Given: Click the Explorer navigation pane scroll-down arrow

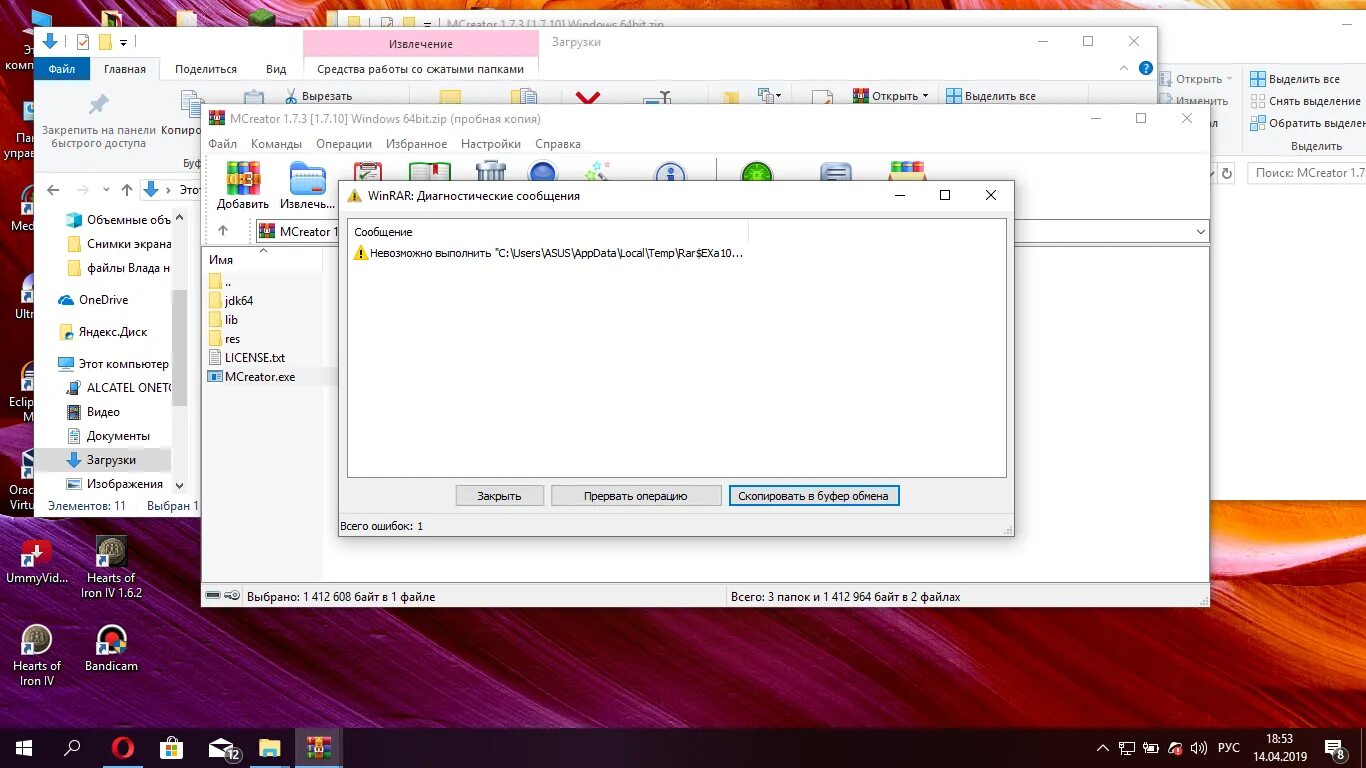Looking at the screenshot, I should [x=180, y=485].
